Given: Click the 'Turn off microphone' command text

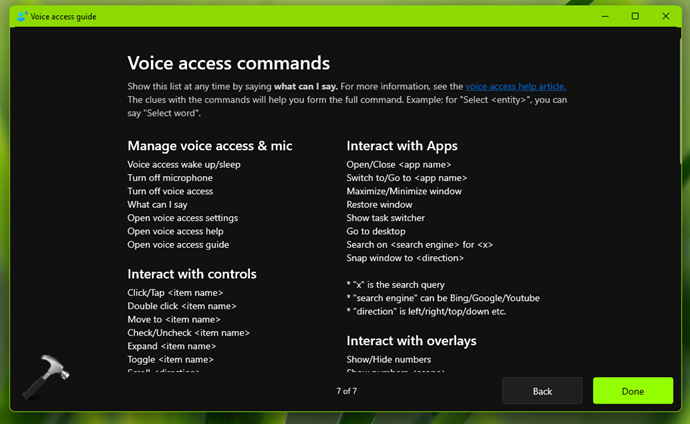Looking at the screenshot, I should (170, 178).
